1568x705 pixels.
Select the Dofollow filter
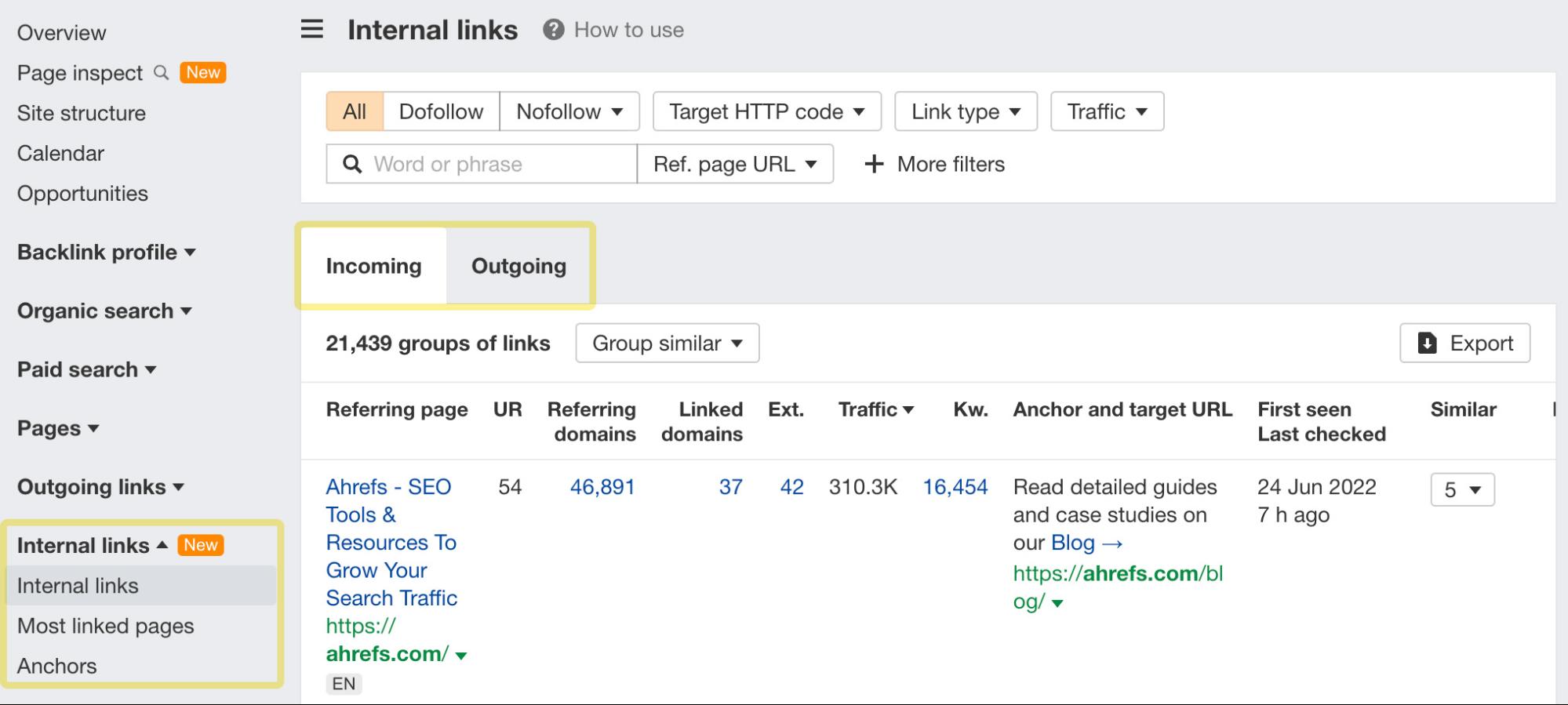point(441,111)
